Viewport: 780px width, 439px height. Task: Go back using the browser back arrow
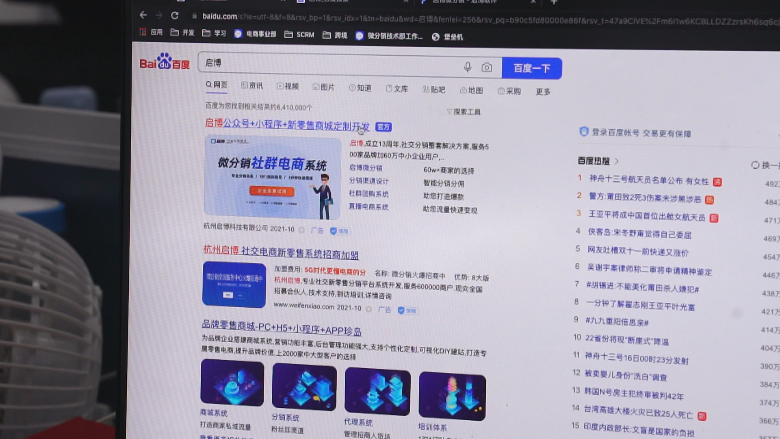click(143, 15)
